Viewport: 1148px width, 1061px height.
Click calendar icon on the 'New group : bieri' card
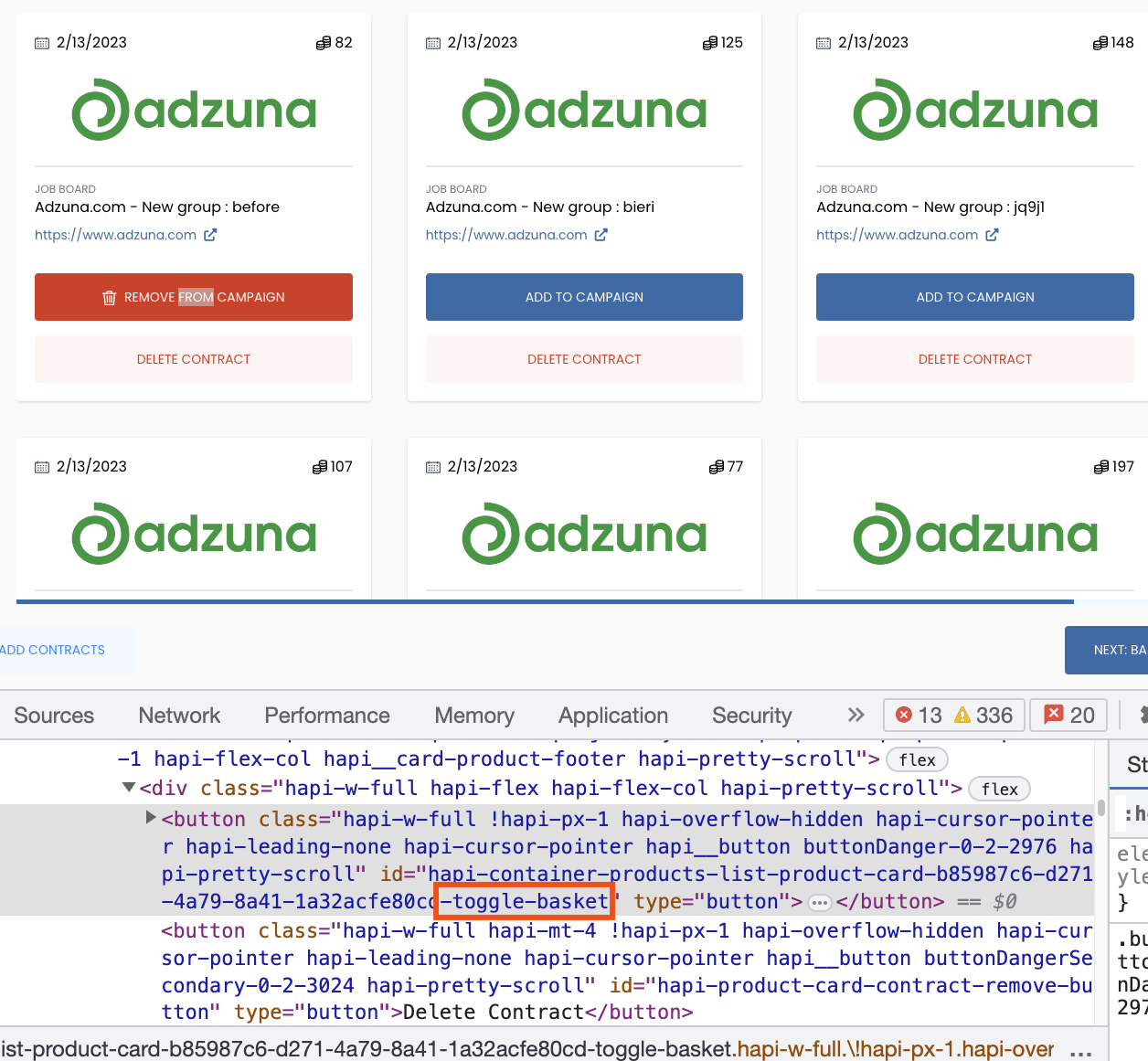coord(433,43)
